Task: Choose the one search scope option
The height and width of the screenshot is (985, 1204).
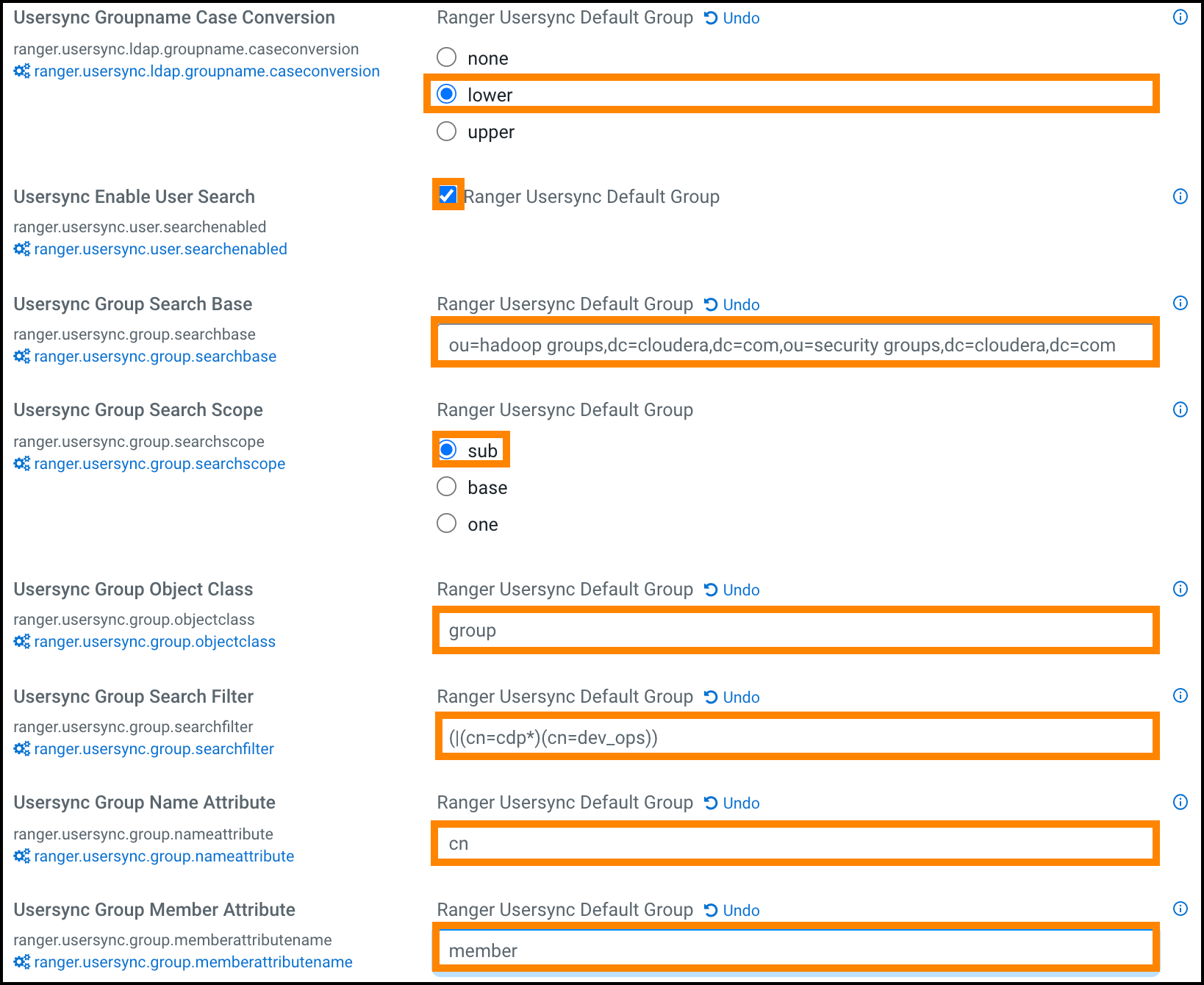Action: point(446,523)
